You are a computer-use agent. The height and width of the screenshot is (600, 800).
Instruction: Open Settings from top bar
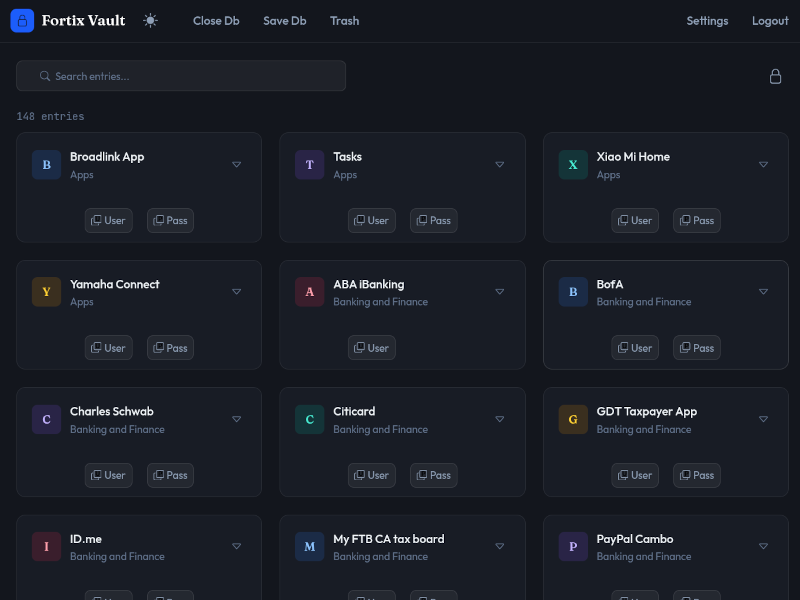pos(707,21)
